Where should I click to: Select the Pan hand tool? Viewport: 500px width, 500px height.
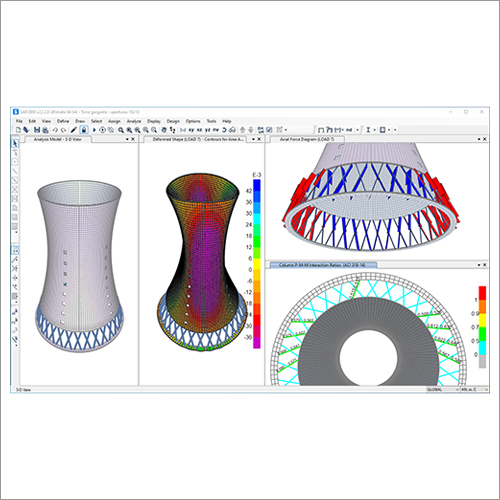164,130
